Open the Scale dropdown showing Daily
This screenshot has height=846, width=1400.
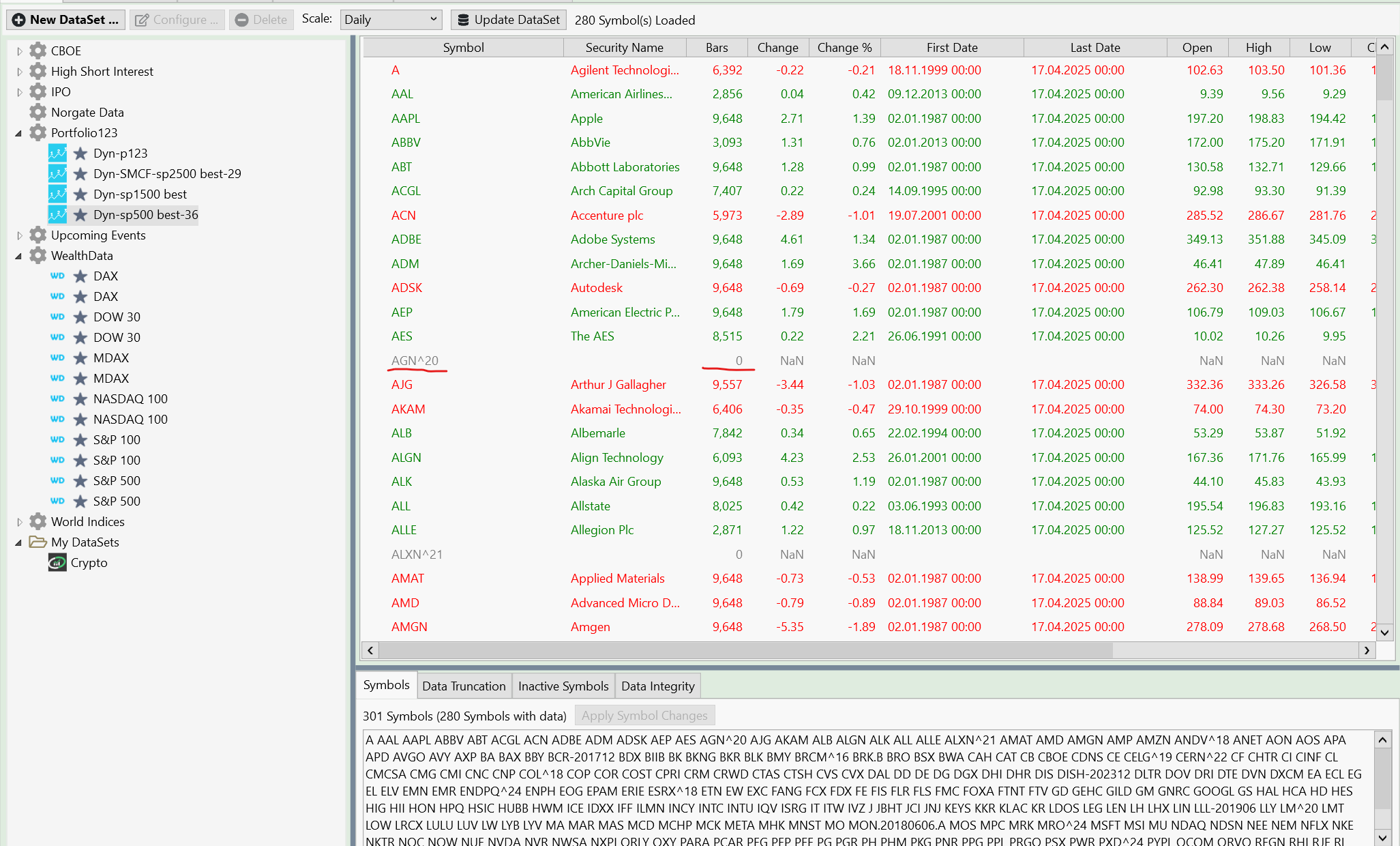[391, 20]
